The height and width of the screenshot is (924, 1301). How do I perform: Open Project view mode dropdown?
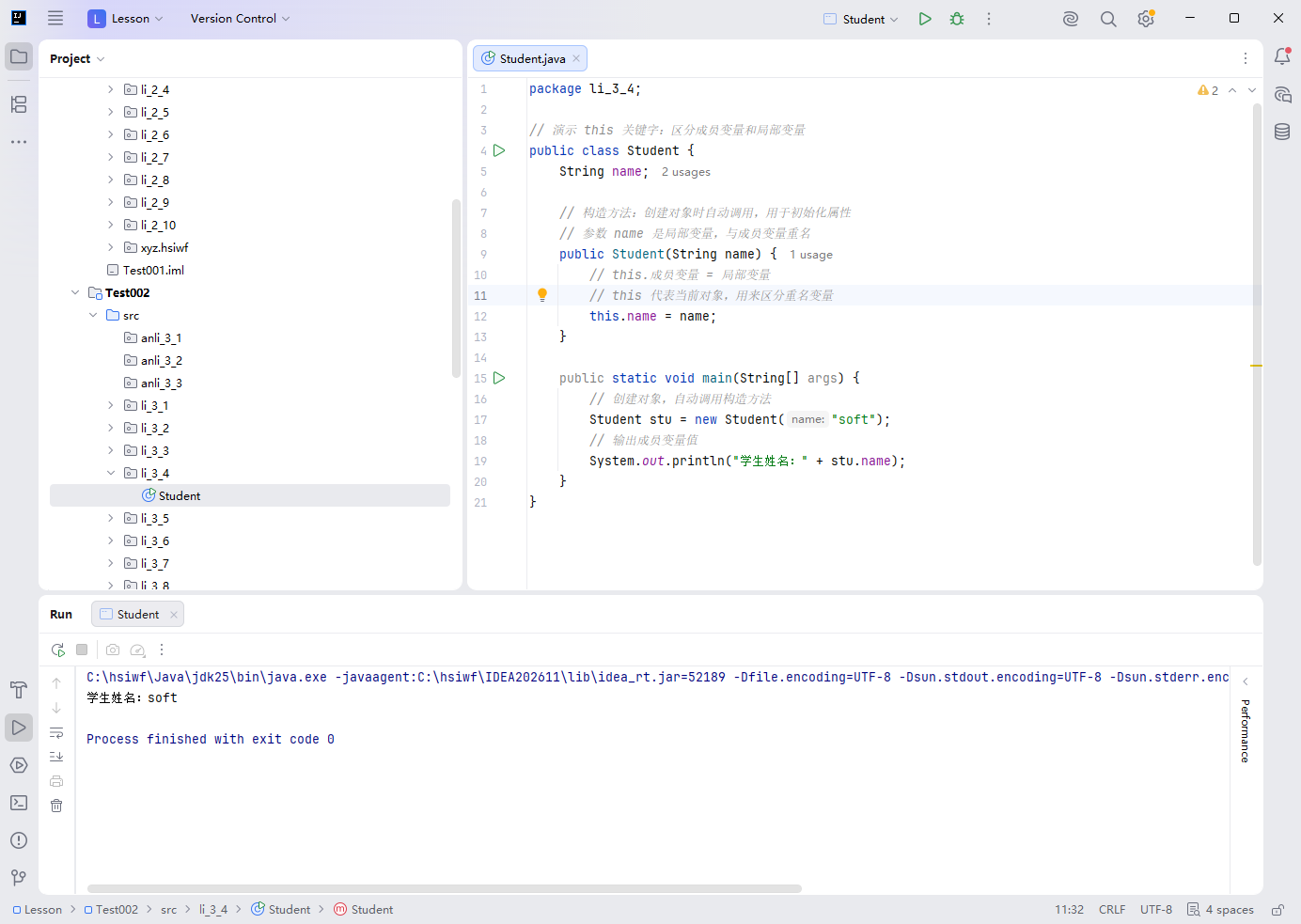point(77,58)
